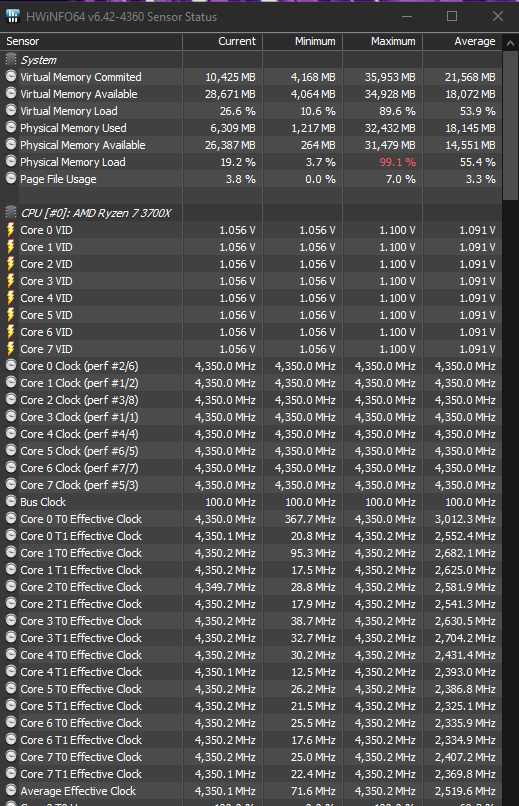Click the Core 0 Clock (perf #2/6) icon
Screen dimensions: 519x806
click(x=11, y=365)
